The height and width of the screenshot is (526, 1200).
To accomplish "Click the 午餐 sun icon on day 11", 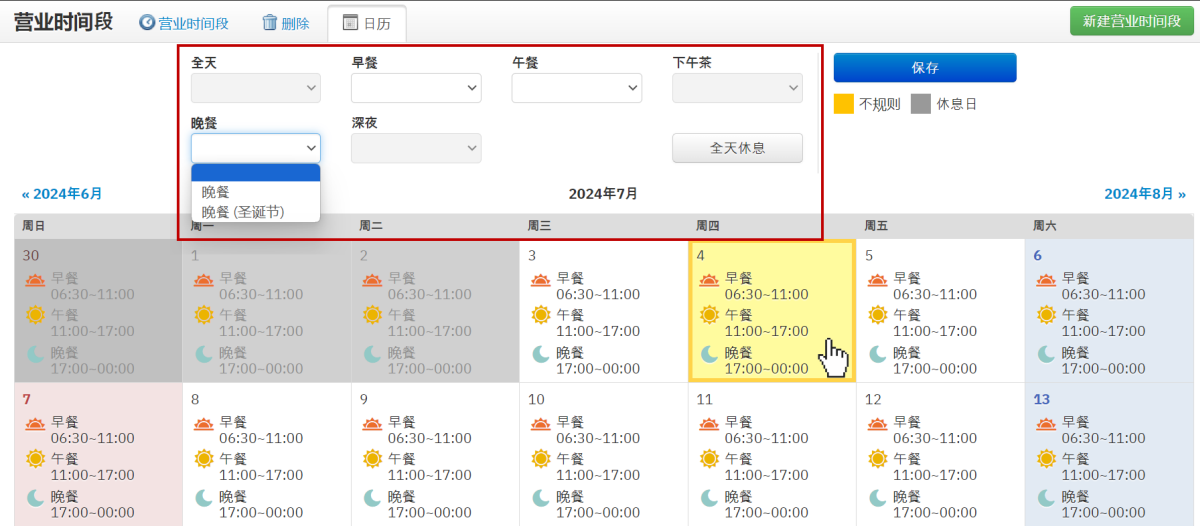I will coord(710,458).
